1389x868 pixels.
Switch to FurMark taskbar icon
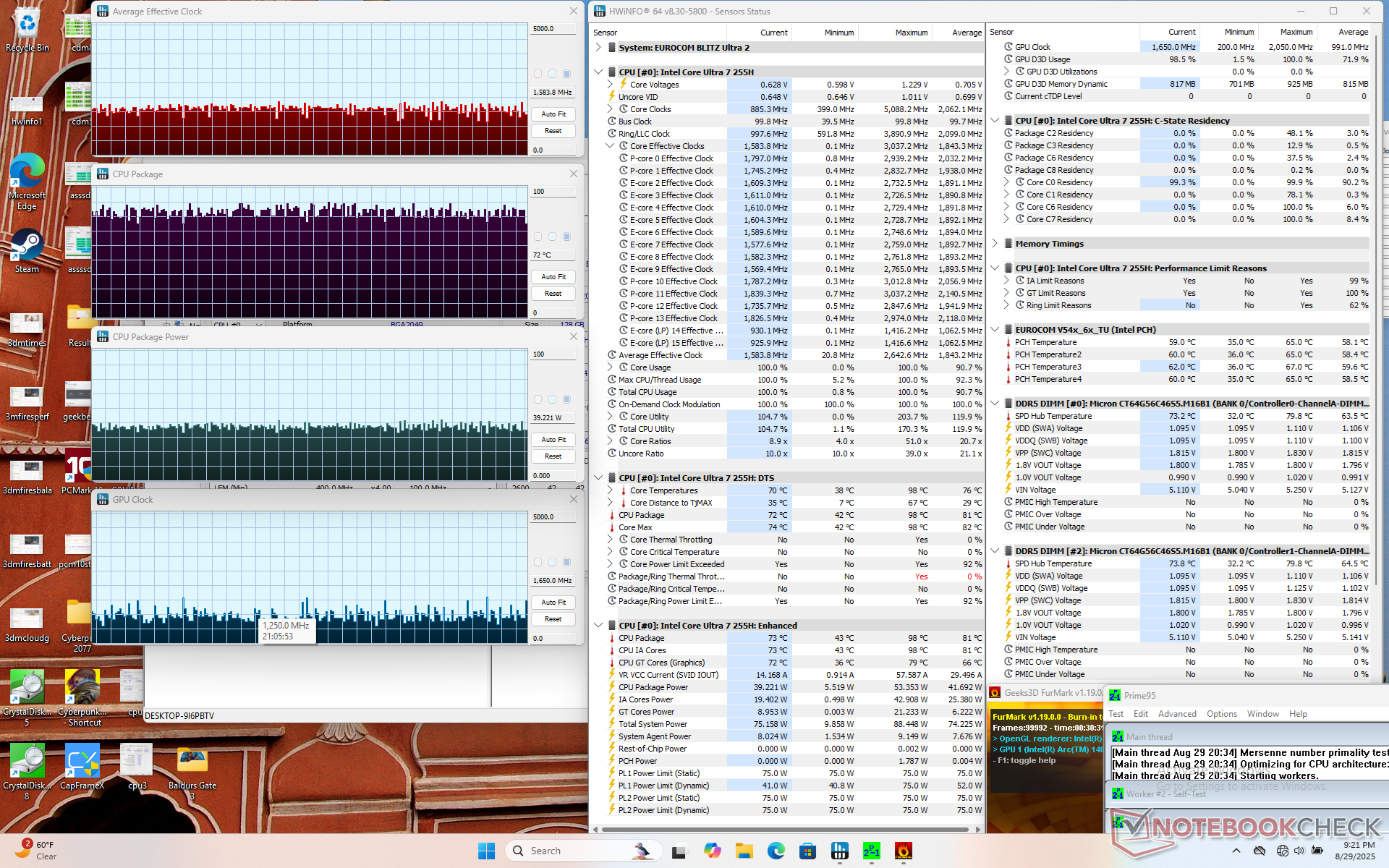[x=903, y=851]
